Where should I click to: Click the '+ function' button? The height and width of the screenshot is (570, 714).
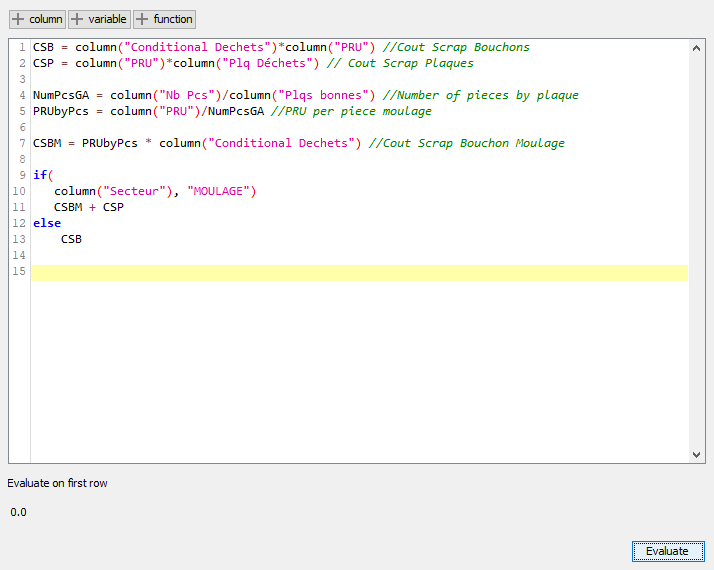pyautogui.click(x=164, y=20)
